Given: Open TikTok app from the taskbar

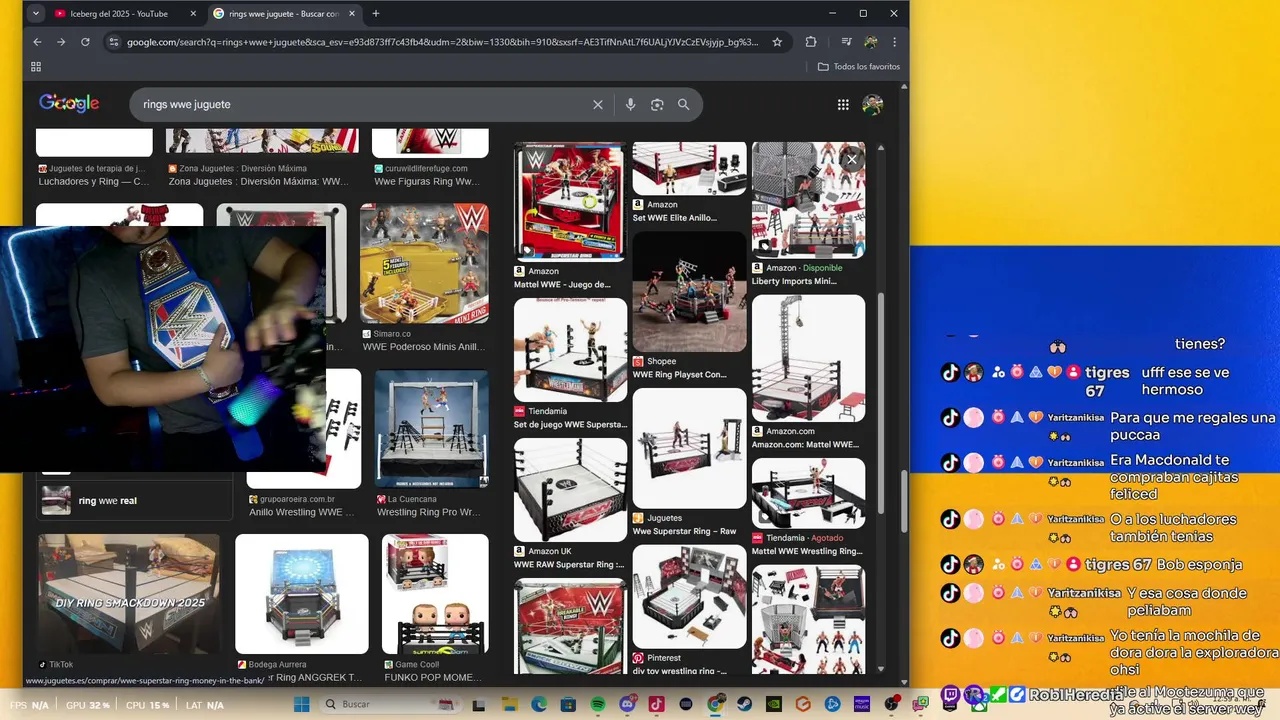Looking at the screenshot, I should (x=656, y=704).
